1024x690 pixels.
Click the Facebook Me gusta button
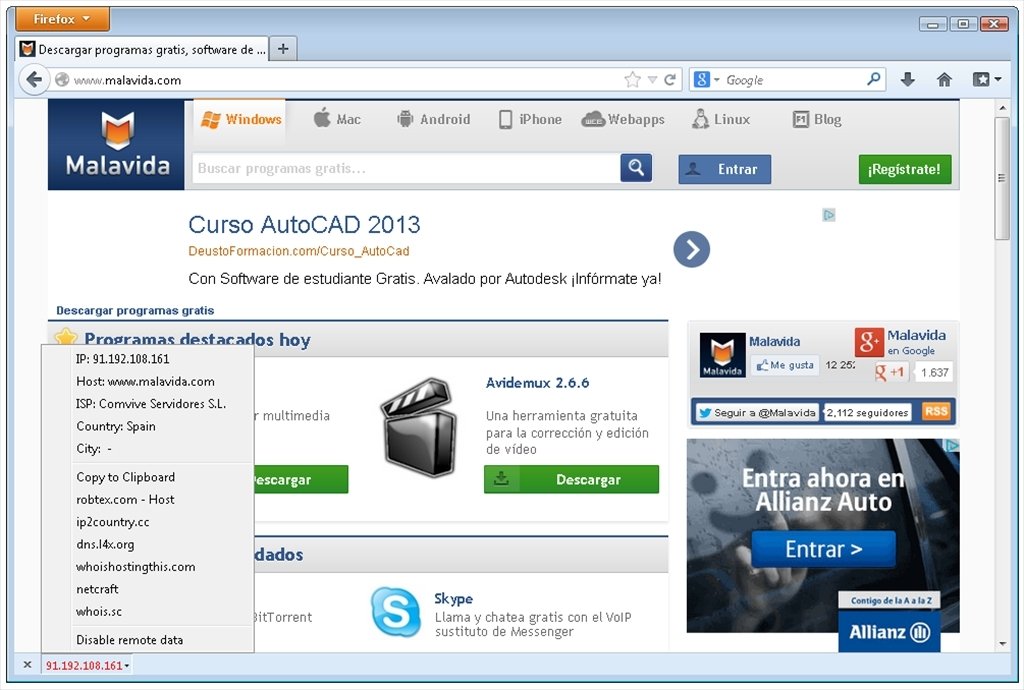click(784, 365)
